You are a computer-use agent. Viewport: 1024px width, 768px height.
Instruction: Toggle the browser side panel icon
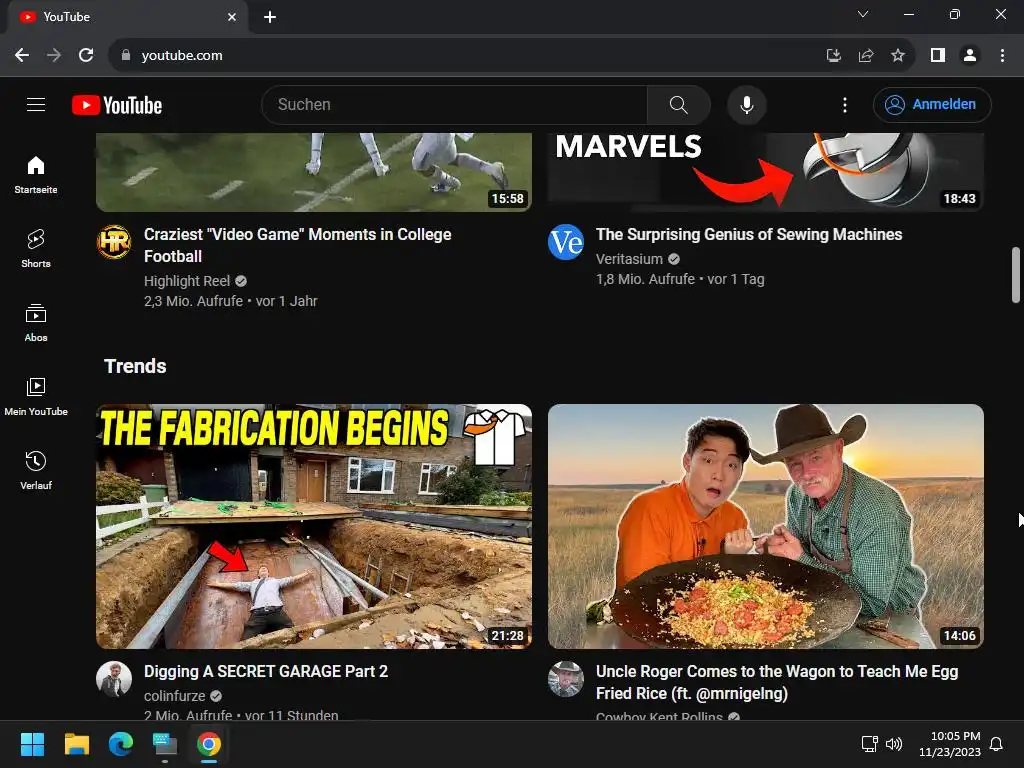[938, 56]
